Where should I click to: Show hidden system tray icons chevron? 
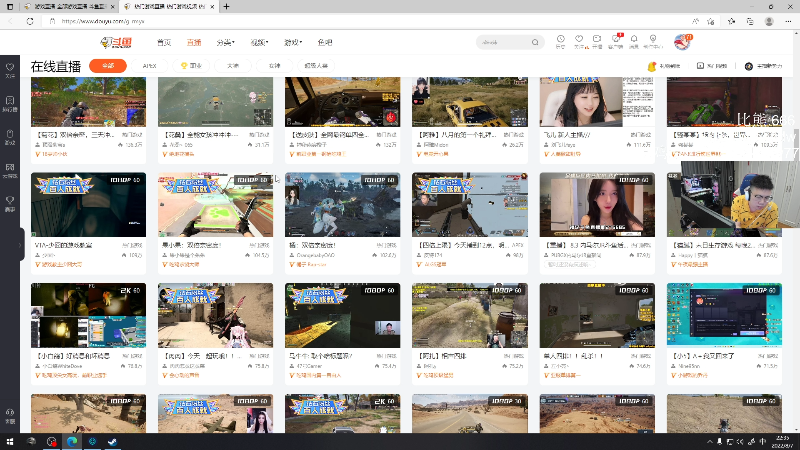pos(709,442)
